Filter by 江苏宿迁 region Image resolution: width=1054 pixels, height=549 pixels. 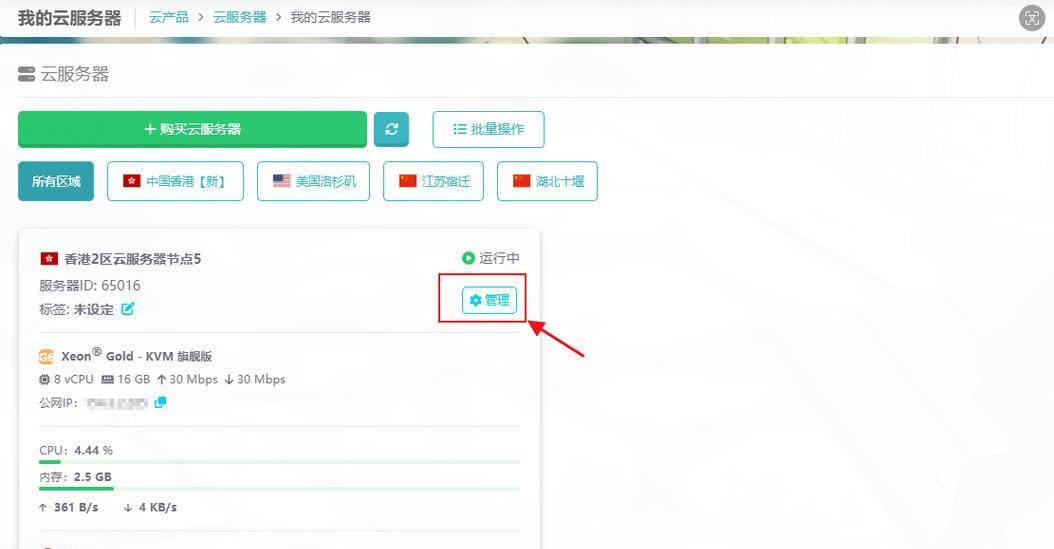tap(434, 181)
